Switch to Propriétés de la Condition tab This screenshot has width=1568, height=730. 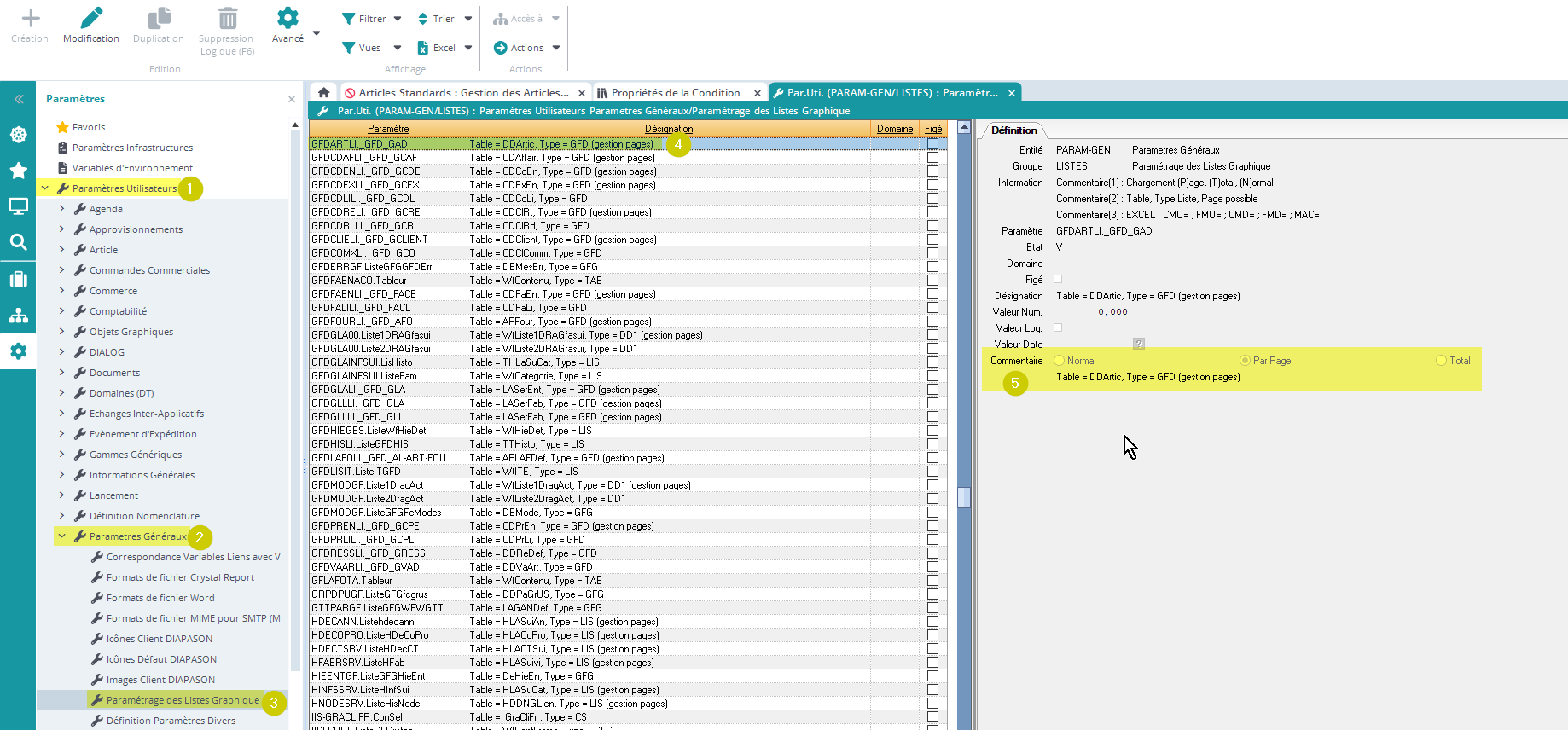[x=675, y=93]
